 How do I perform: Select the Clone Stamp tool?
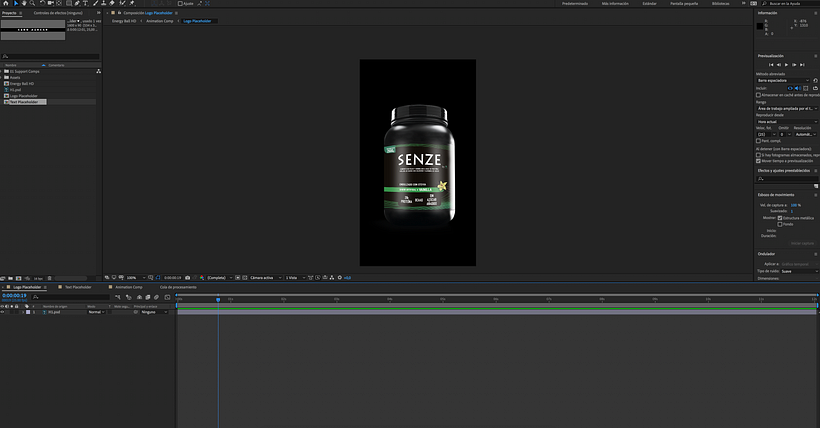[x=104, y=3]
